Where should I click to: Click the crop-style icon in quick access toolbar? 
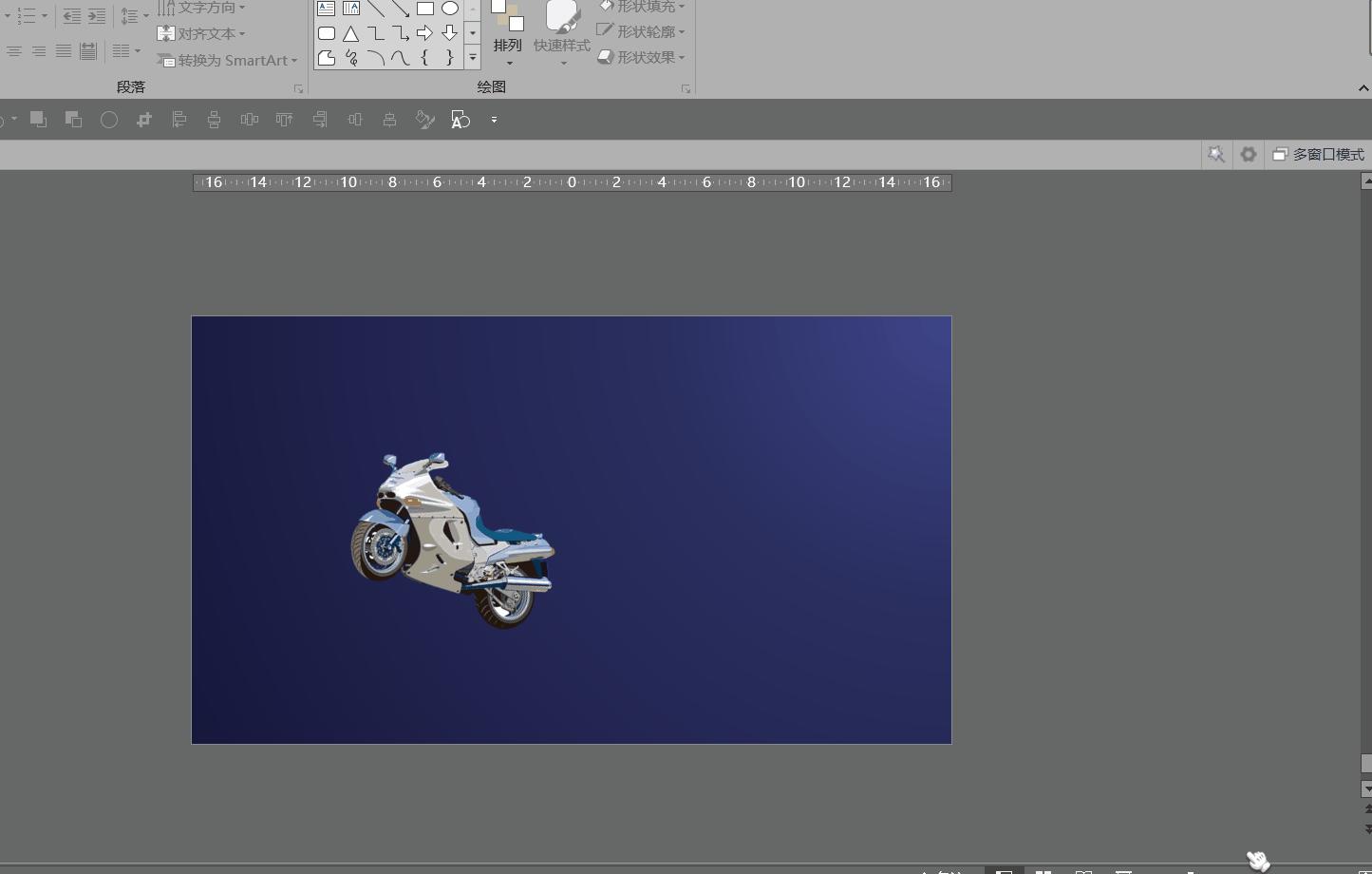tap(143, 120)
